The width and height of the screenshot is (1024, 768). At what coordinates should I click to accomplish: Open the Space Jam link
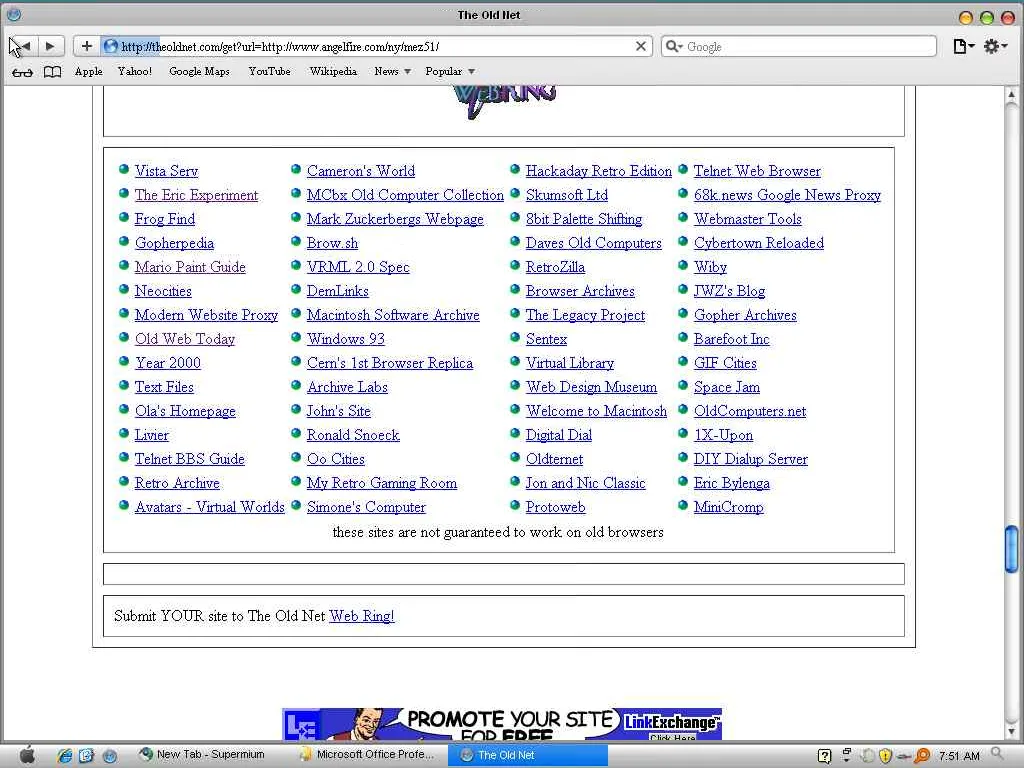pyautogui.click(x=727, y=387)
